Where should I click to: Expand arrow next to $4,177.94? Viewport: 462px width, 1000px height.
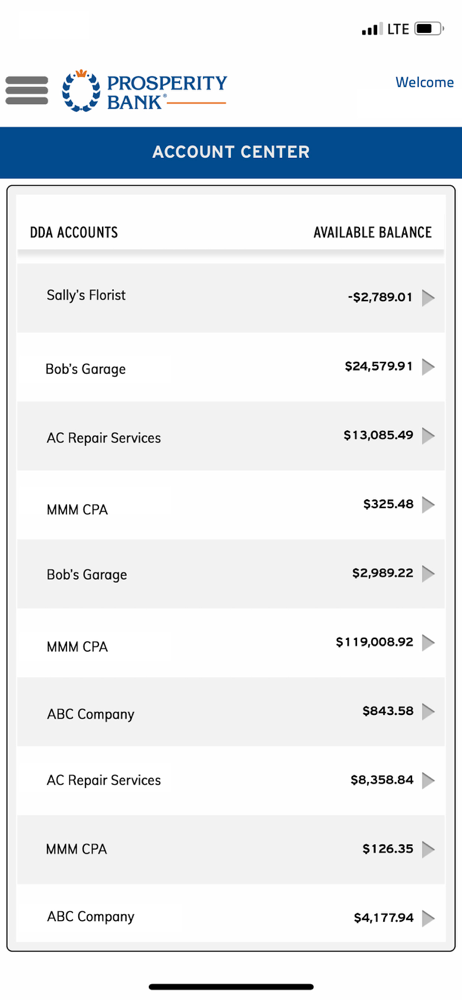429,918
